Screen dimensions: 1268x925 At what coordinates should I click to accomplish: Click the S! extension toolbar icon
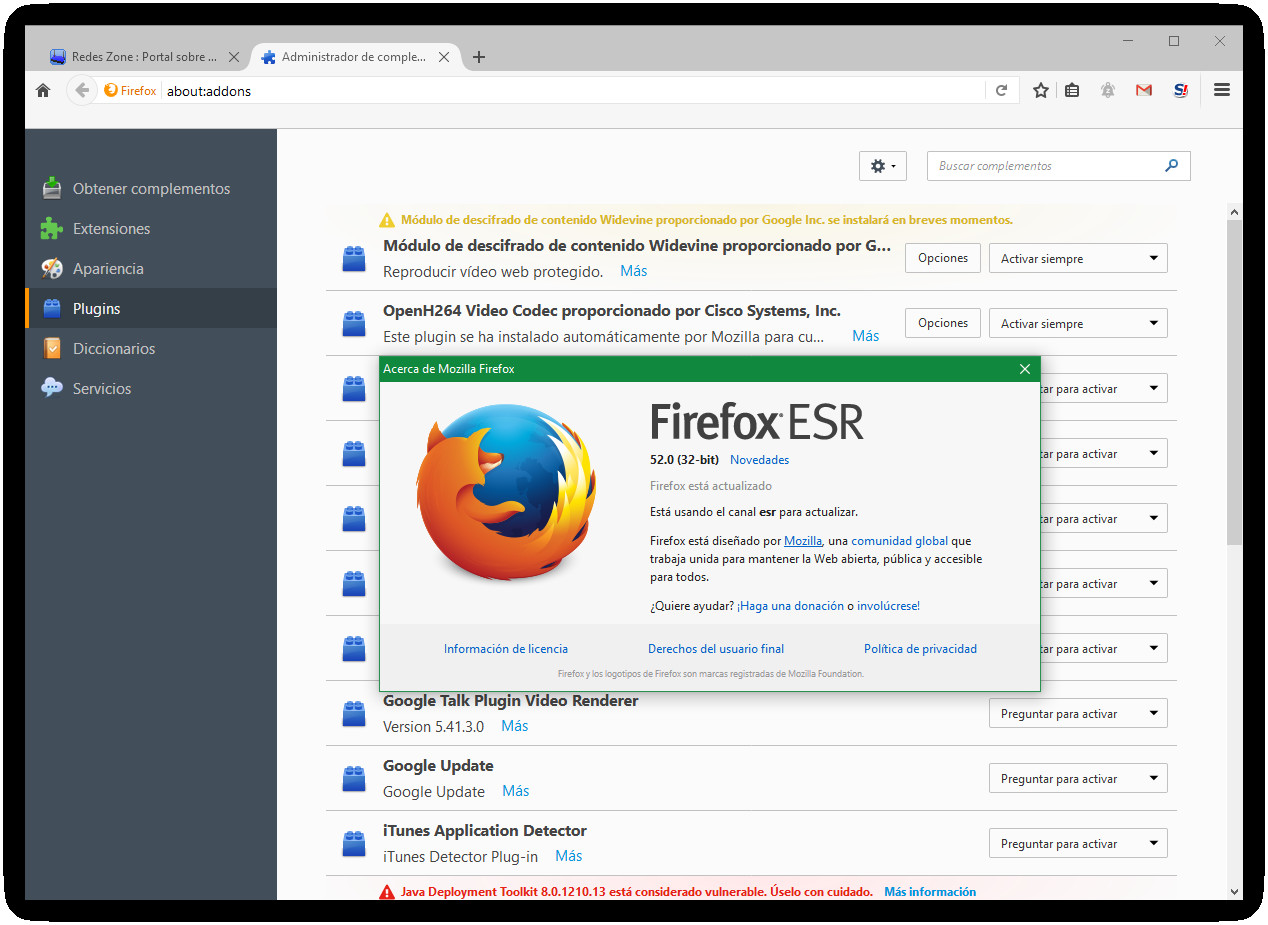click(1181, 90)
